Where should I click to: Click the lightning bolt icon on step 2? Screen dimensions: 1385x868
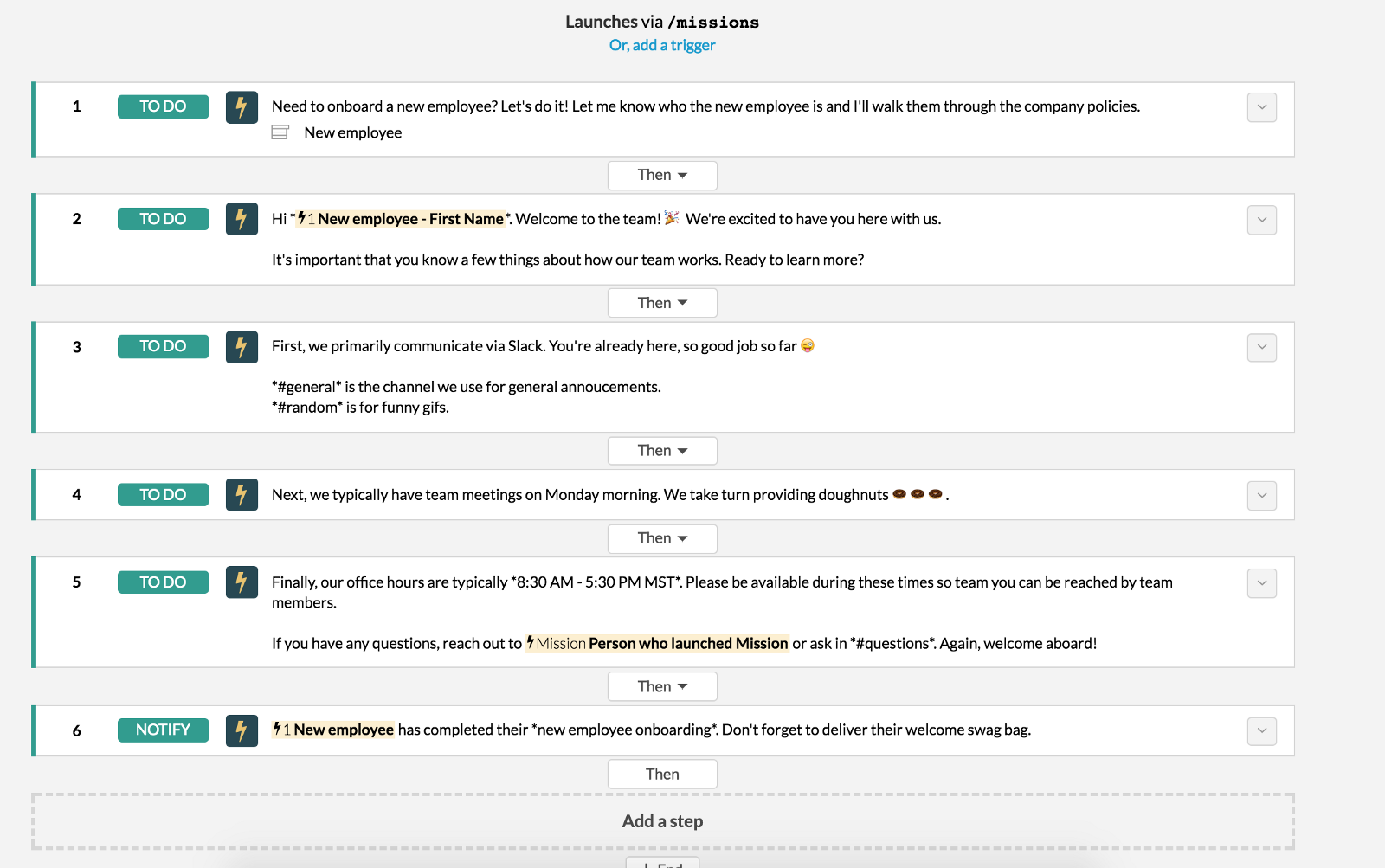click(242, 219)
